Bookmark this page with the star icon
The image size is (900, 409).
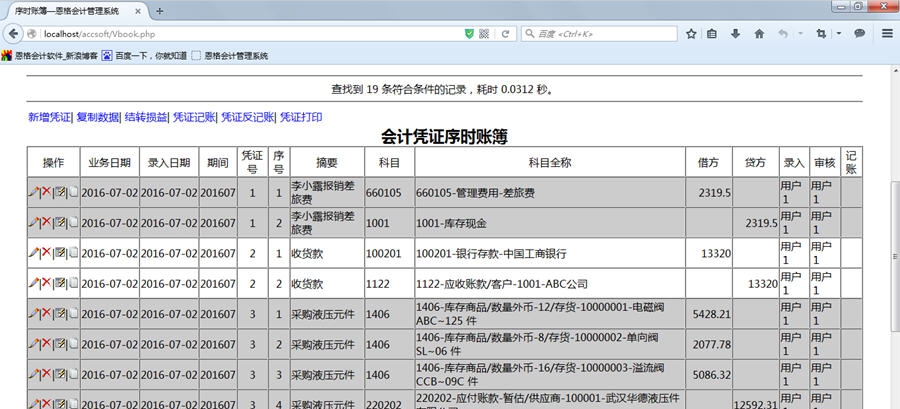coord(690,33)
